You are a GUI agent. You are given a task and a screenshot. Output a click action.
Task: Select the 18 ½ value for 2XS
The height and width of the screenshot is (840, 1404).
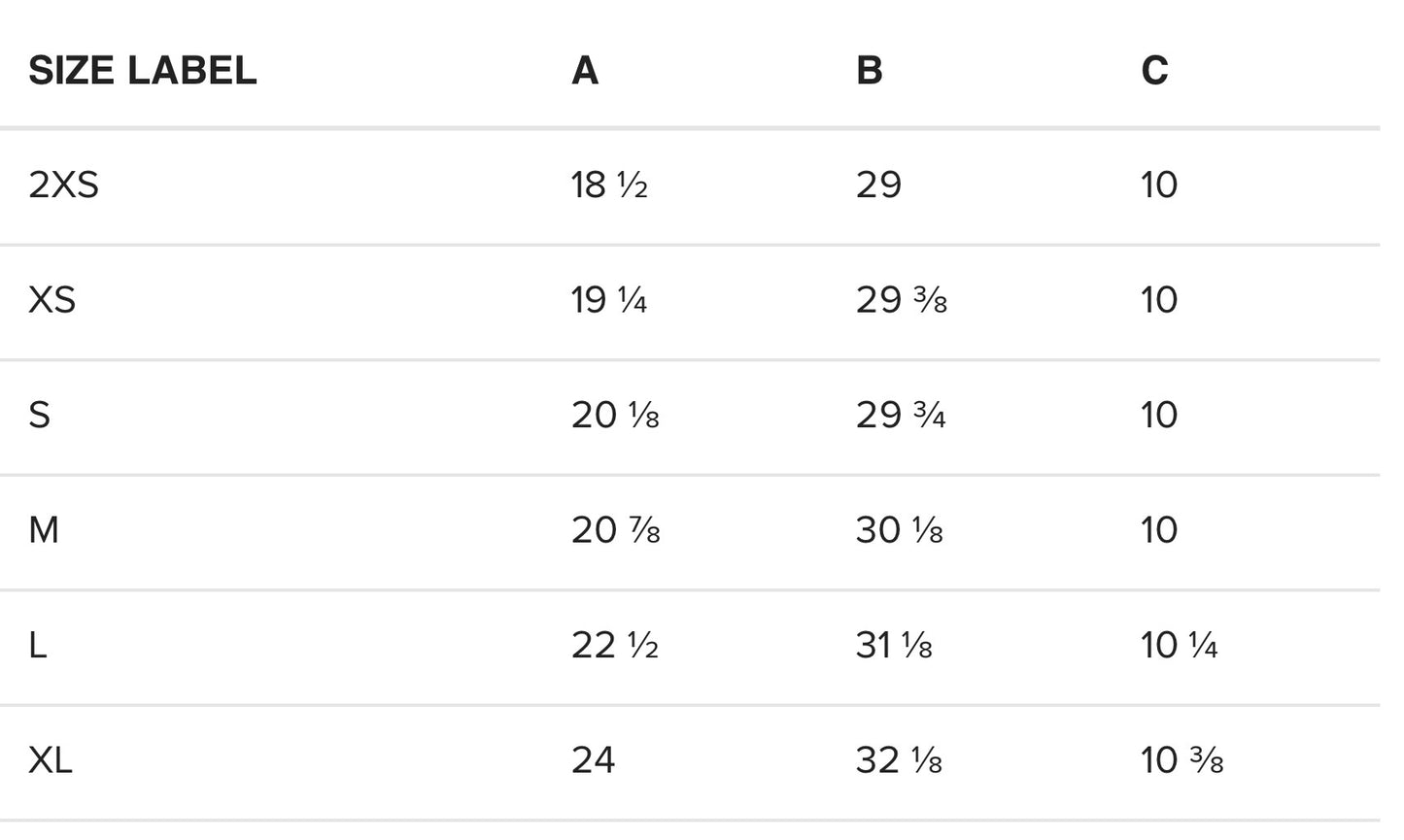click(609, 185)
